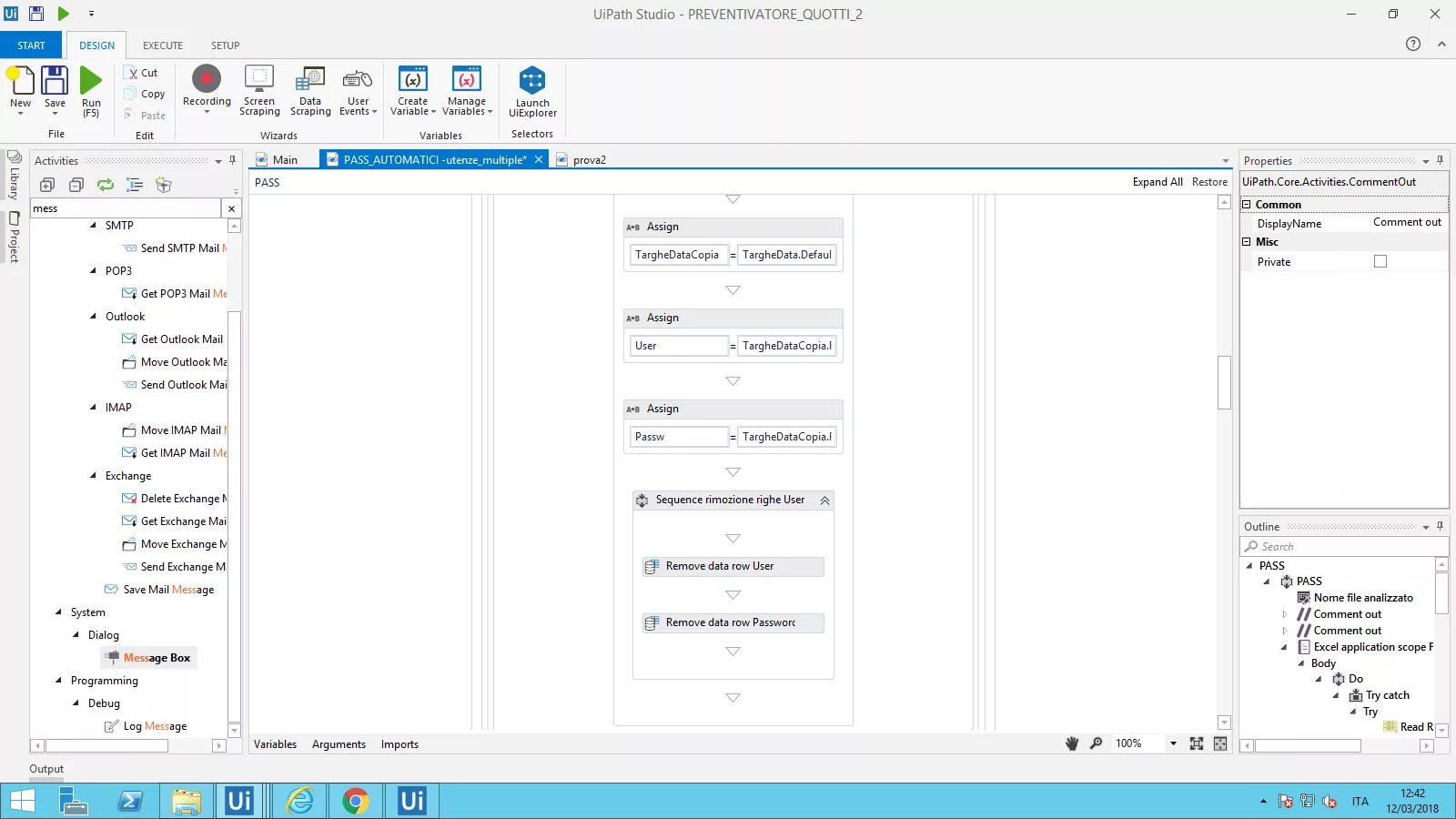This screenshot has height=819, width=1456.
Task: Activate the pan hand tool
Action: [x=1072, y=743]
